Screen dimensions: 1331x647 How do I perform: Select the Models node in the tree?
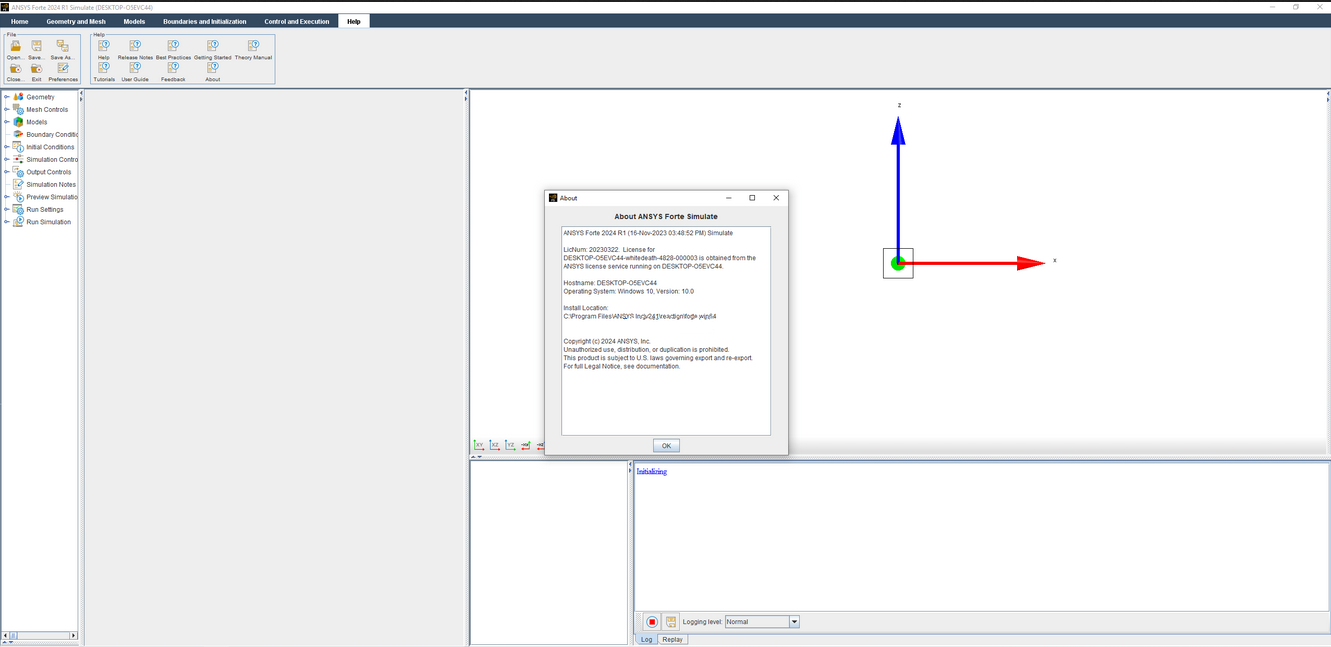click(x=37, y=122)
